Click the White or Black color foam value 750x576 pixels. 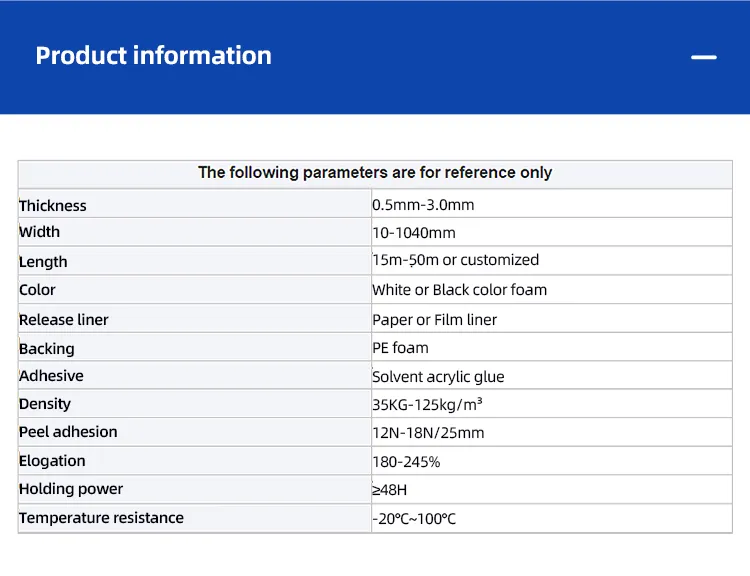(459, 290)
